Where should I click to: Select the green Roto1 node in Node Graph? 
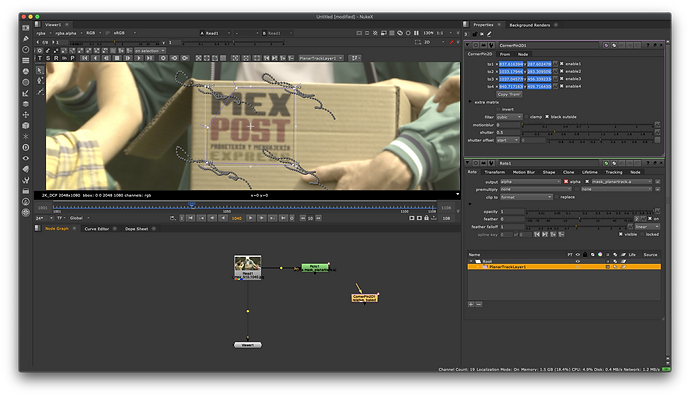point(315,268)
